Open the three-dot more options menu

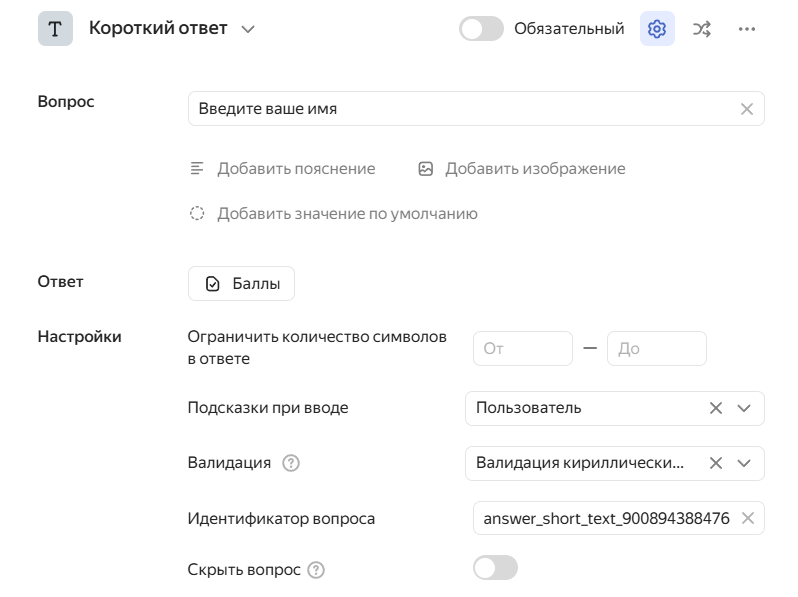747,29
